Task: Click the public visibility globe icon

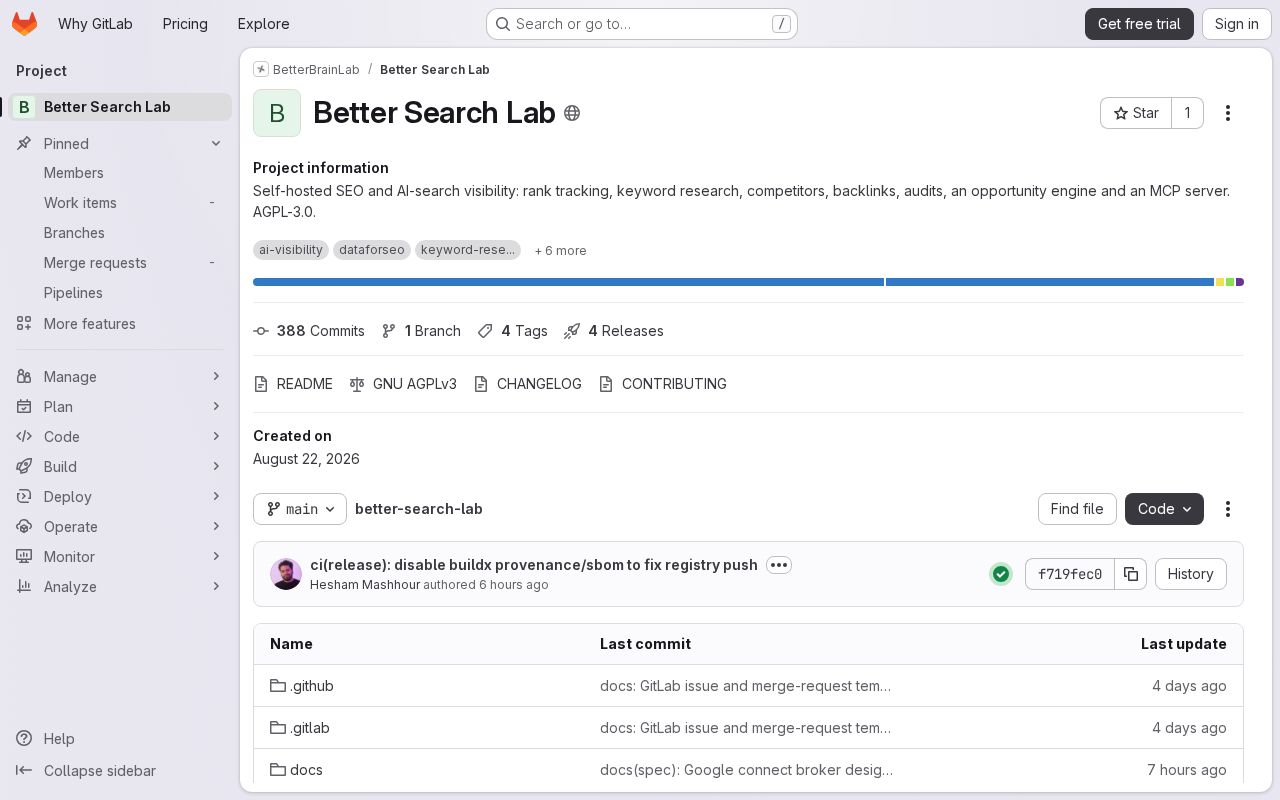Action: point(572,113)
